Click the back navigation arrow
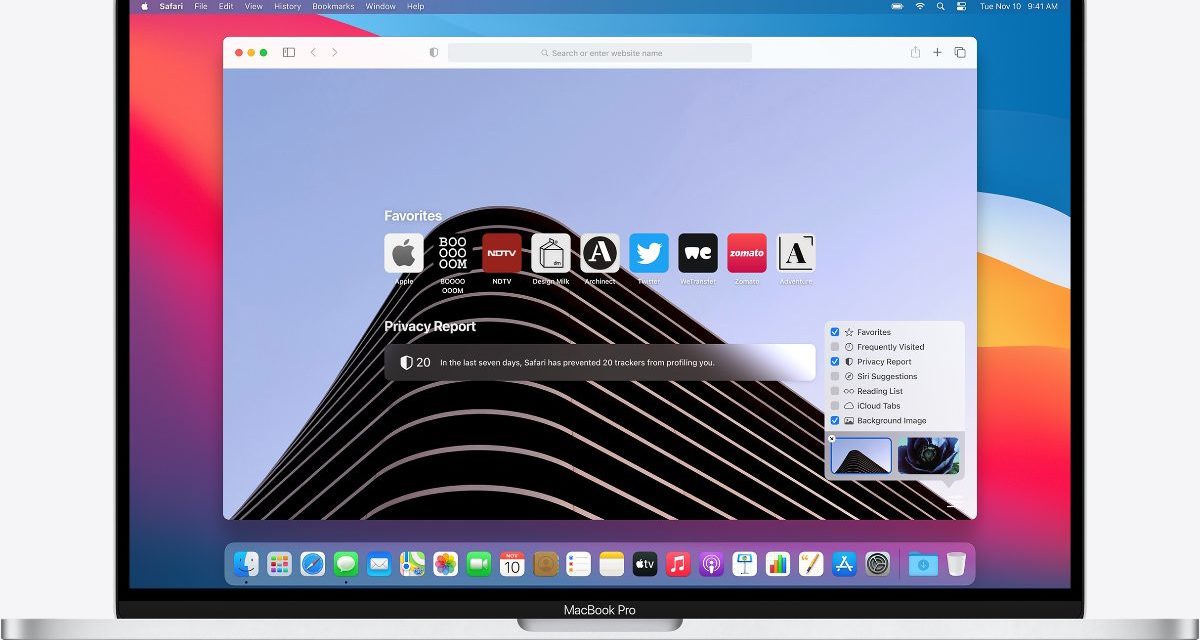This screenshot has height=640, width=1200. [x=313, y=53]
